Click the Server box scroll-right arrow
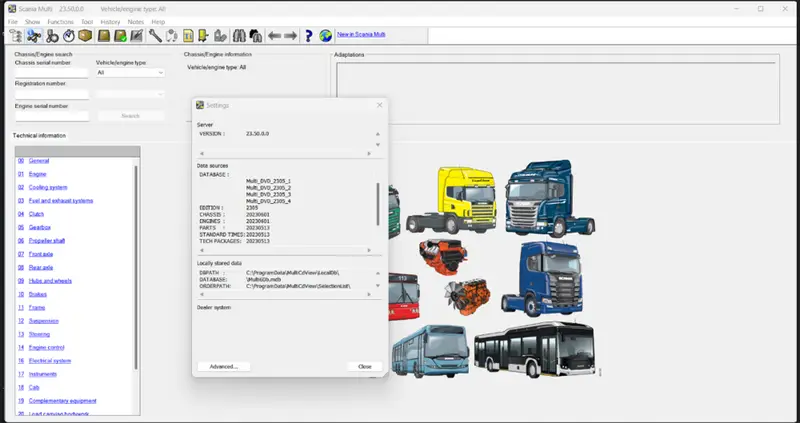Image resolution: width=800 pixels, height=423 pixels. (369, 154)
